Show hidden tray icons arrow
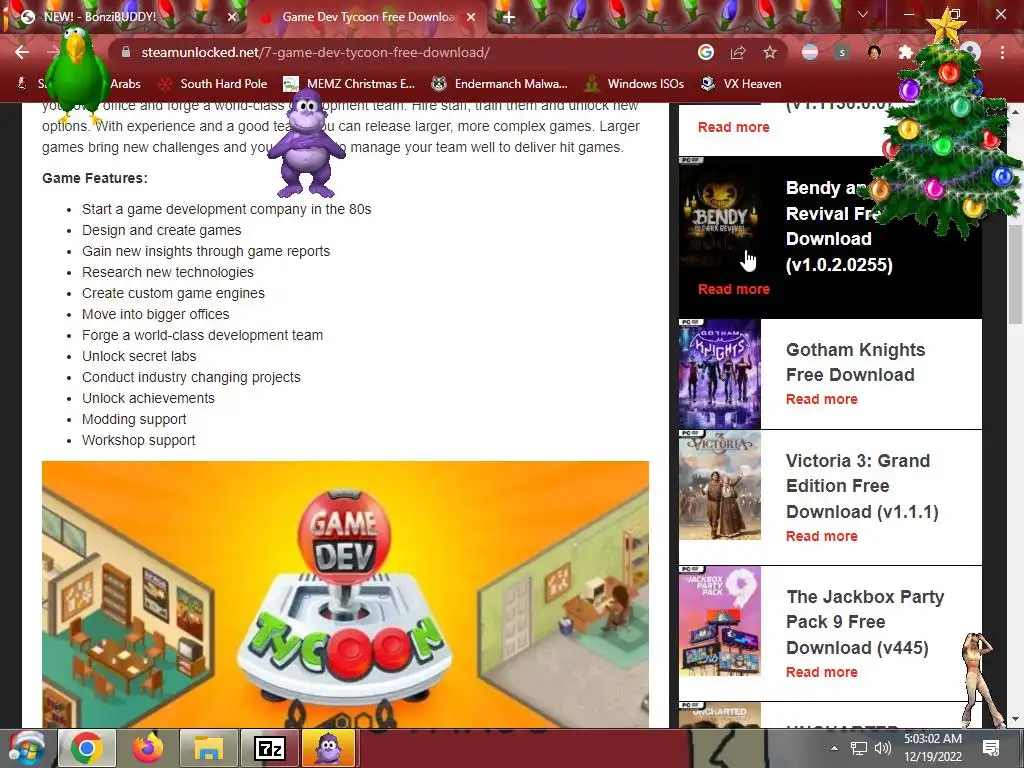This screenshot has width=1024, height=768. pos(834,748)
